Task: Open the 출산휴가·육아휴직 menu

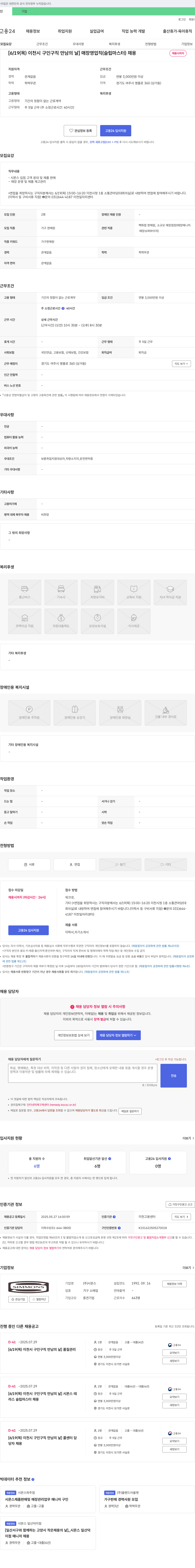Action: click(x=177, y=31)
